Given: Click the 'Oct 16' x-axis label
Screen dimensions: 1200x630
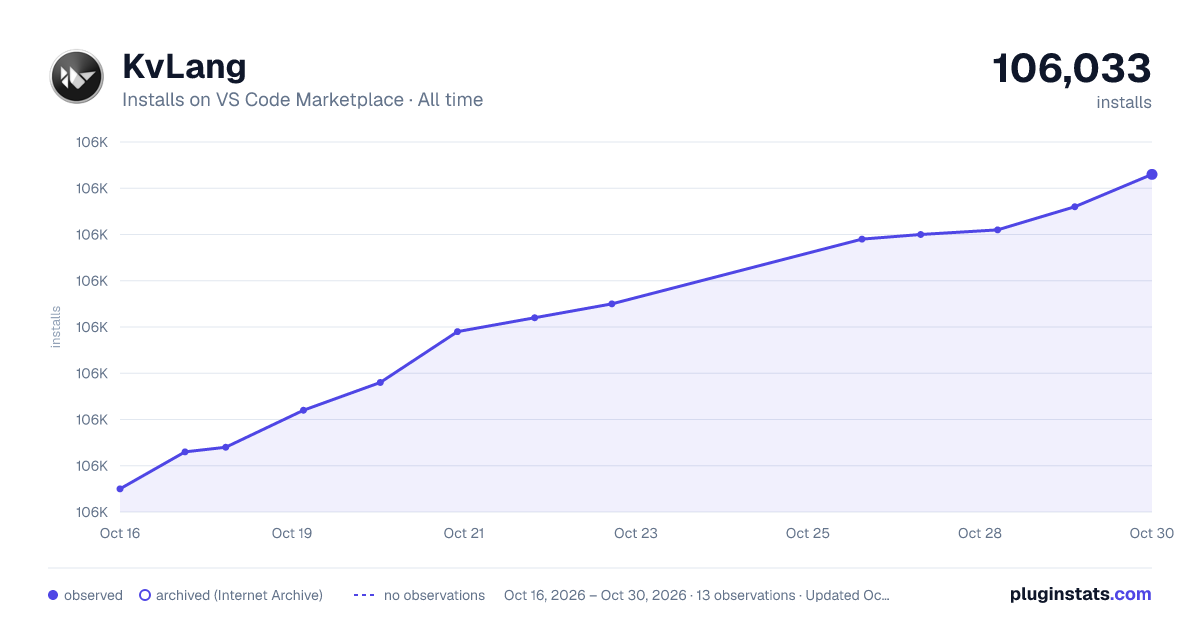Looking at the screenshot, I should tap(120, 533).
